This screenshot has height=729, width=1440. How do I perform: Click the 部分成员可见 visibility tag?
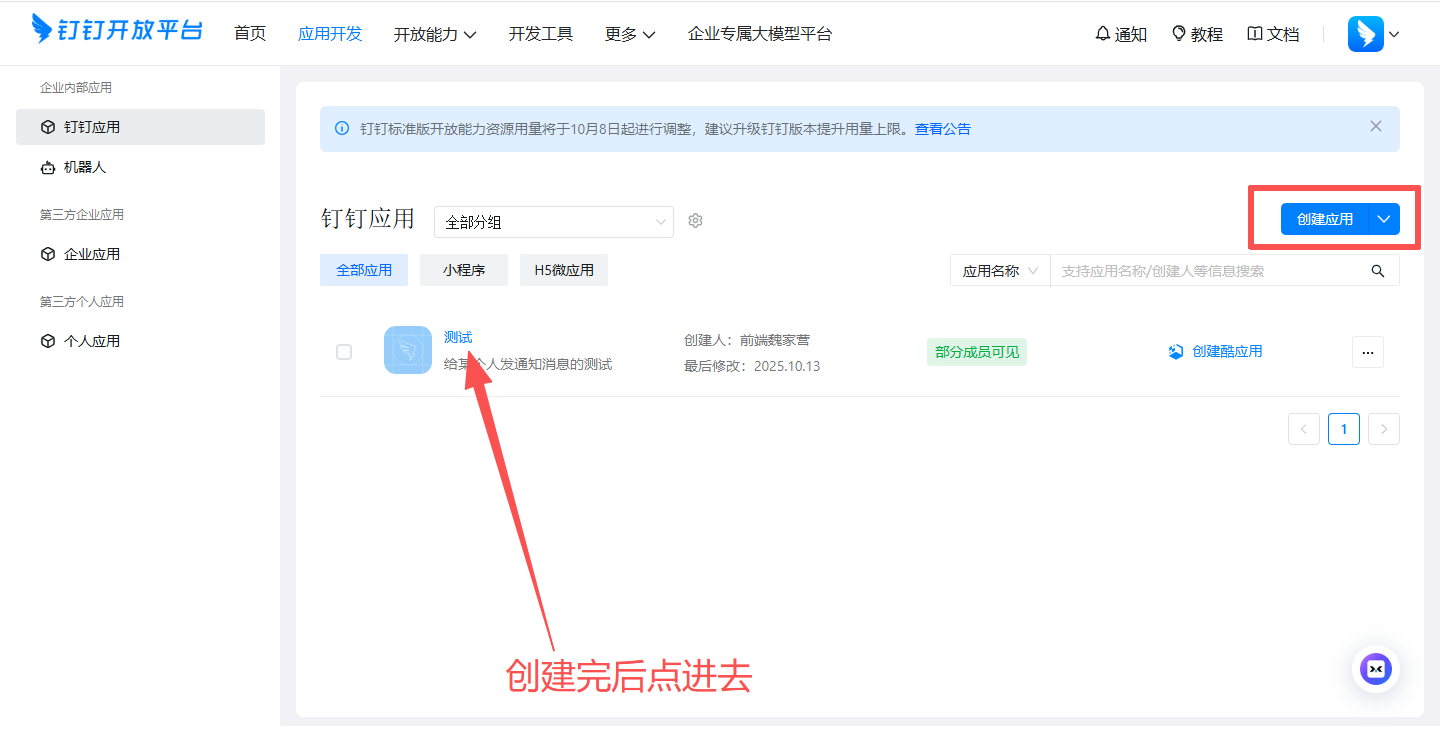[x=977, y=352]
